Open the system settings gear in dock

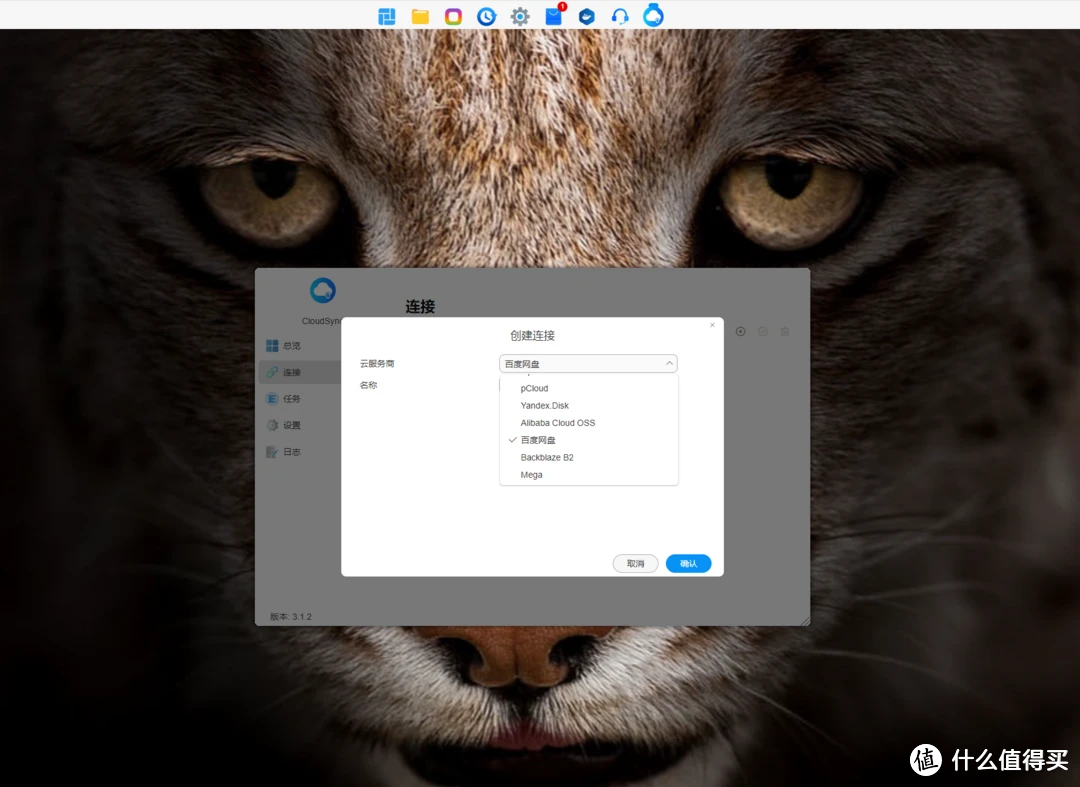(x=520, y=16)
